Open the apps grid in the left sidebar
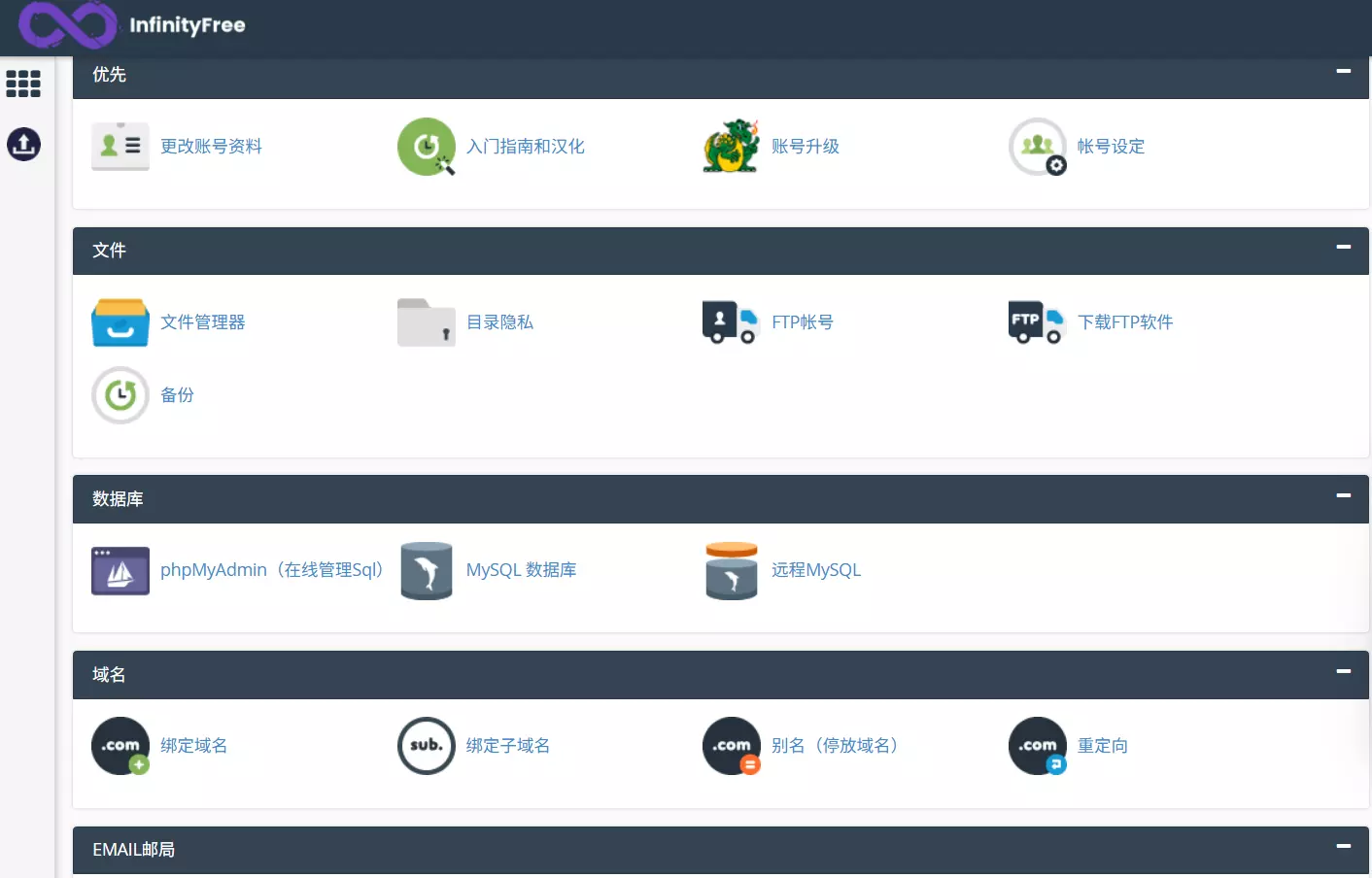 [23, 84]
